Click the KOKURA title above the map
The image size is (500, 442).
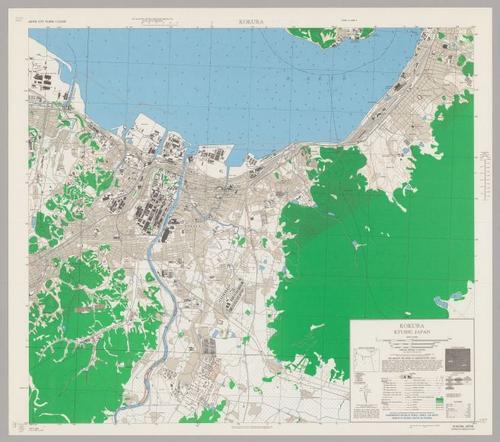[x=251, y=22]
